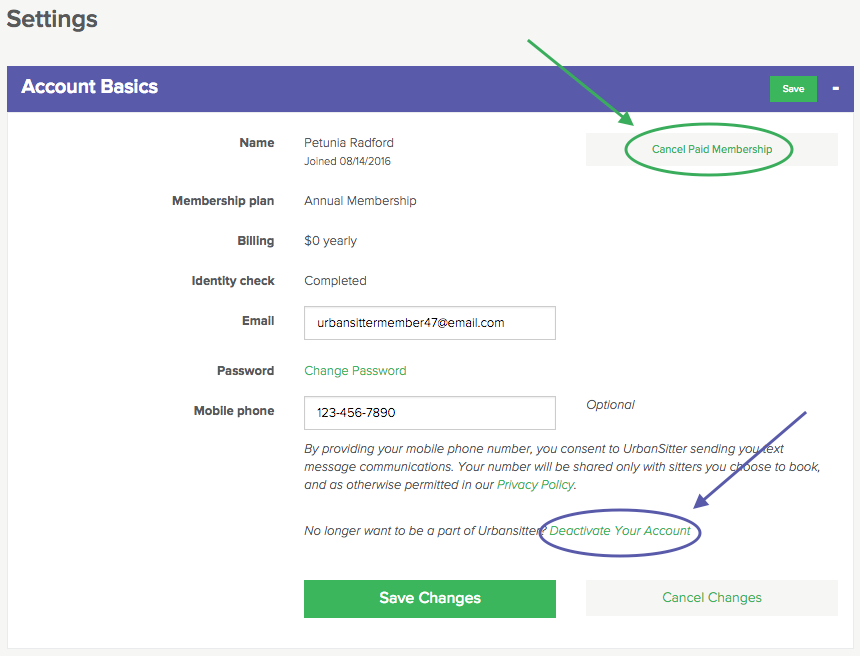
Task: Click the Email field label
Action: pos(258,321)
